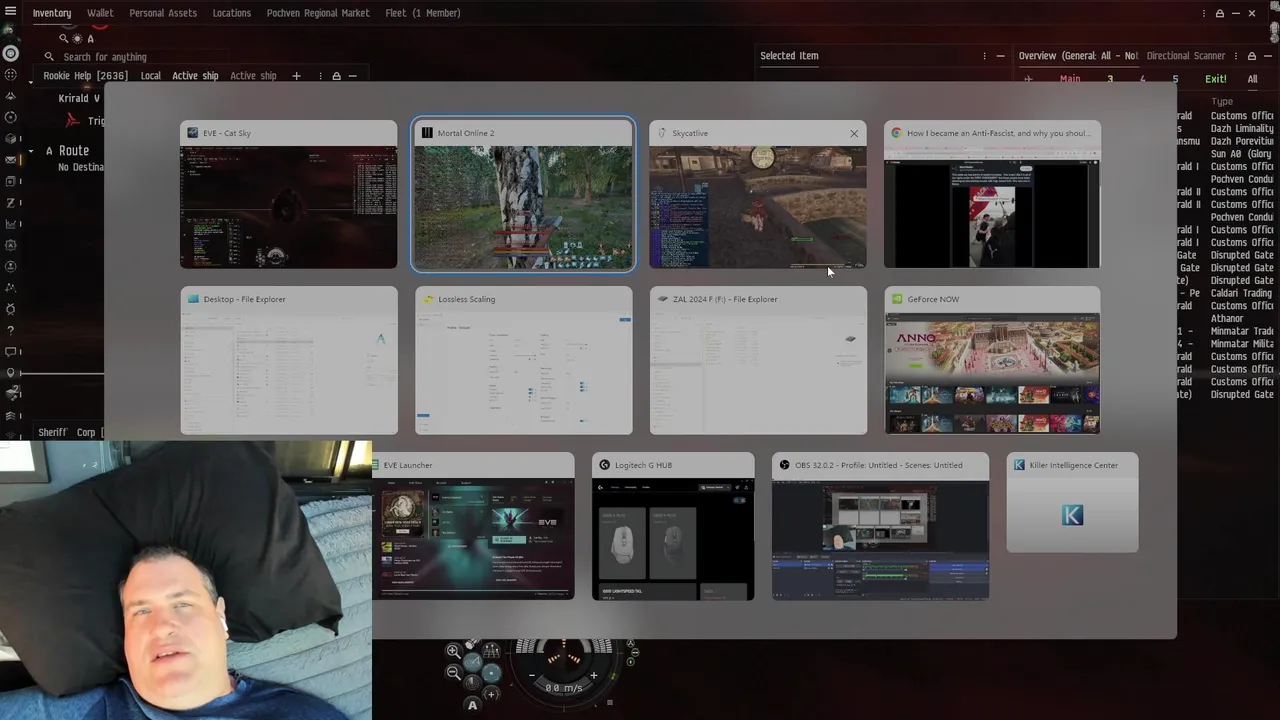Open the Fleet (1 Member) tab
This screenshot has width=1280, height=720.
point(423,13)
